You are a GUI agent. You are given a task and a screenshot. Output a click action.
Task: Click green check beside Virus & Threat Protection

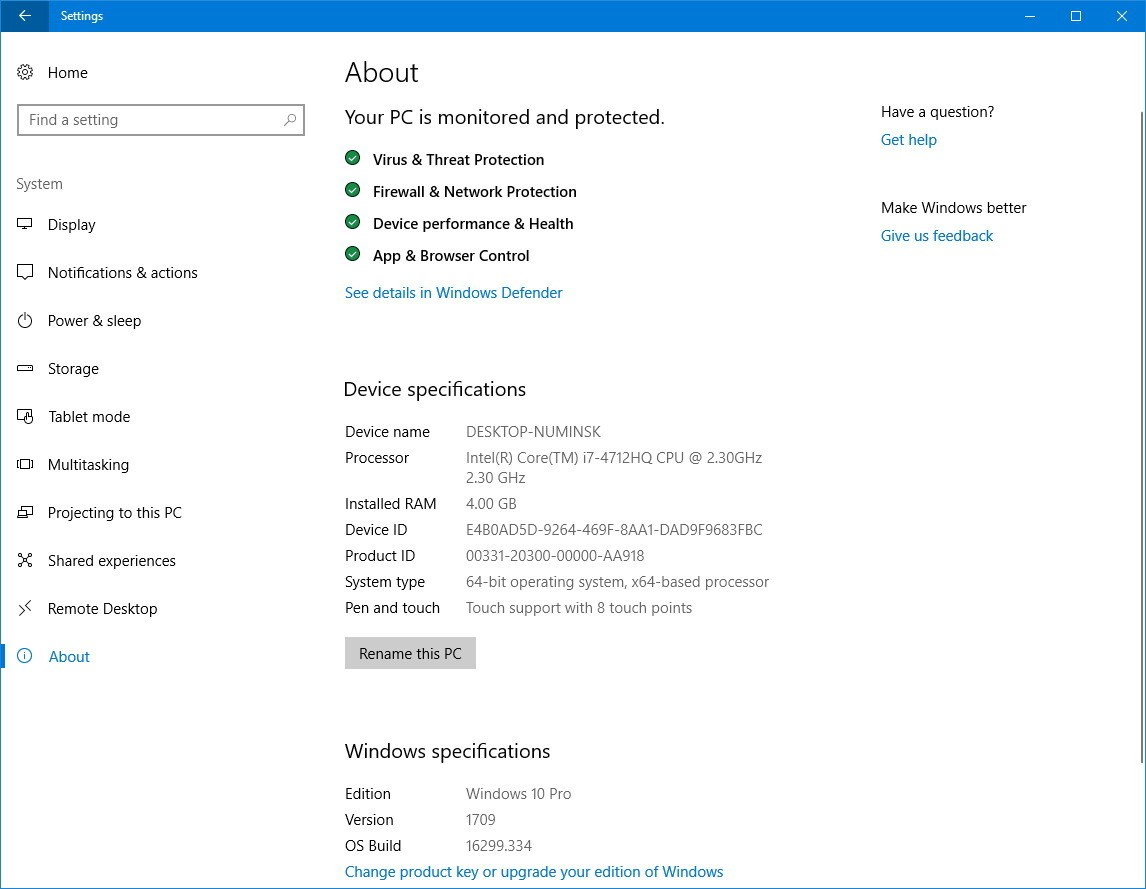coord(352,158)
